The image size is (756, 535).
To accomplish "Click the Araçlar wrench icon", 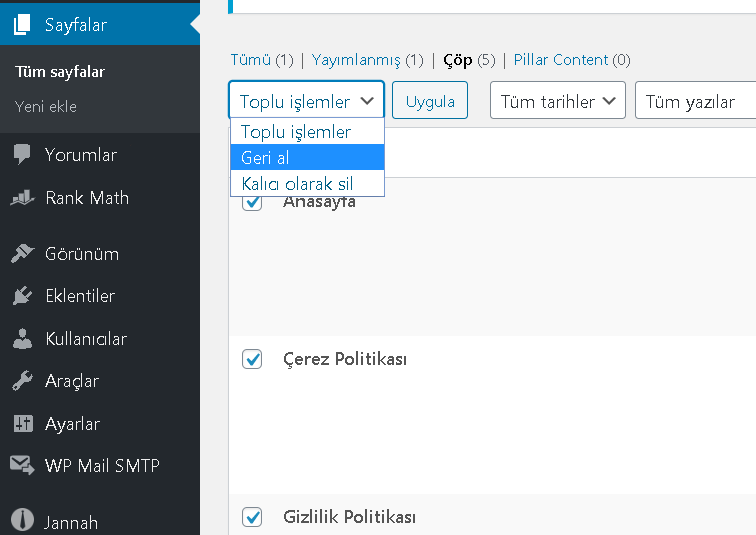I will [22, 381].
